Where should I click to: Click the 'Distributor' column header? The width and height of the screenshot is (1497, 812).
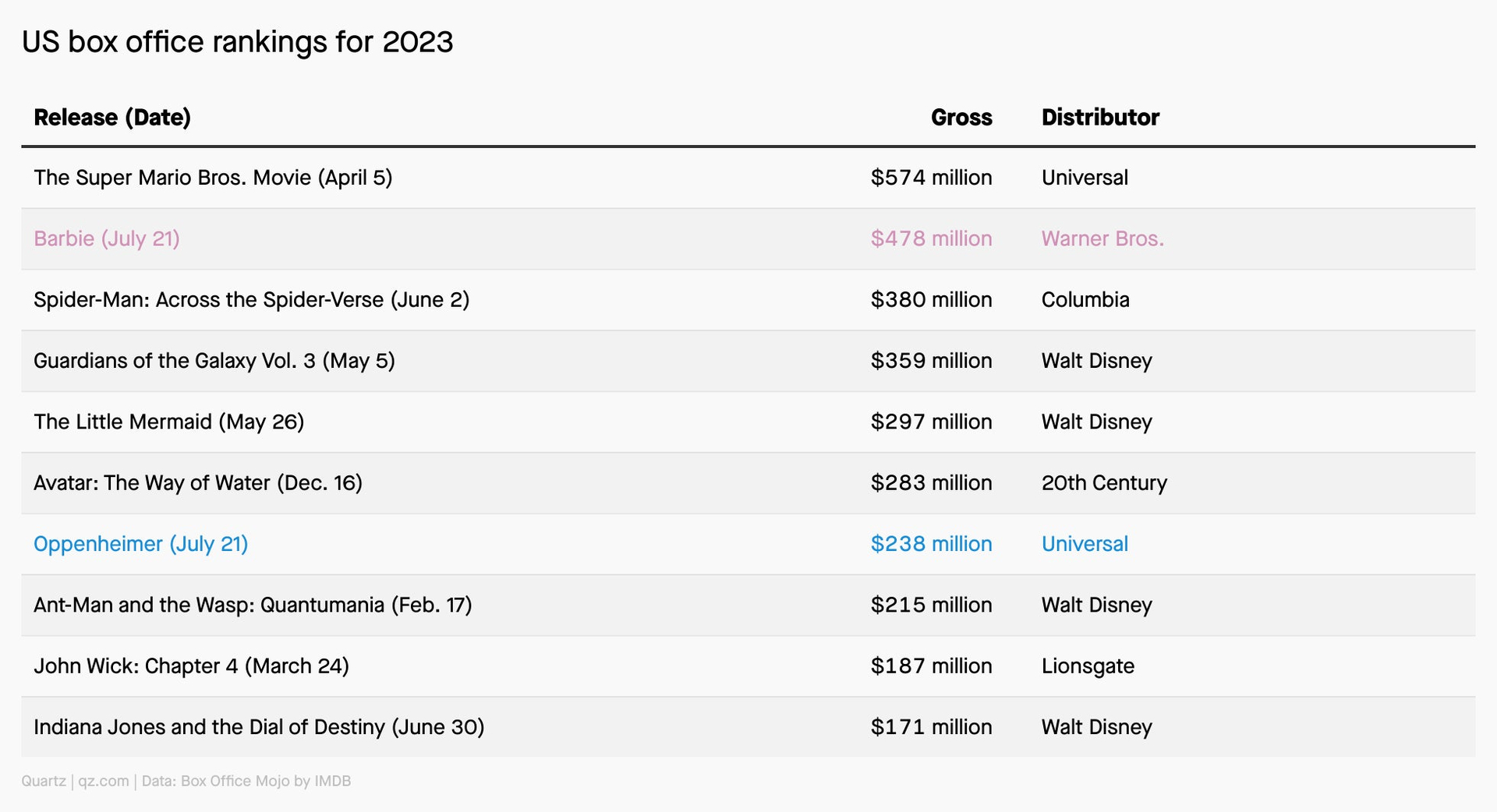(1100, 118)
